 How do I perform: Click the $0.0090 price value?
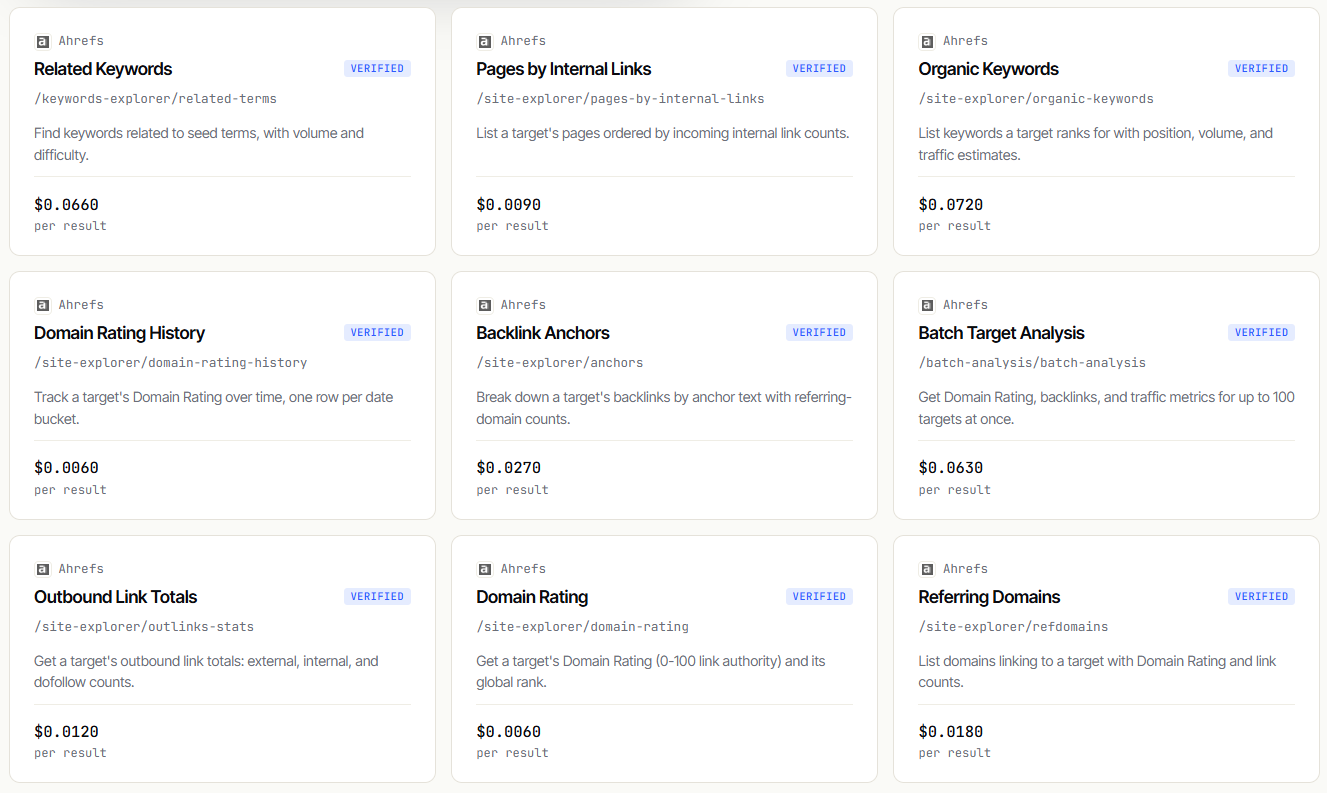[x=508, y=205]
